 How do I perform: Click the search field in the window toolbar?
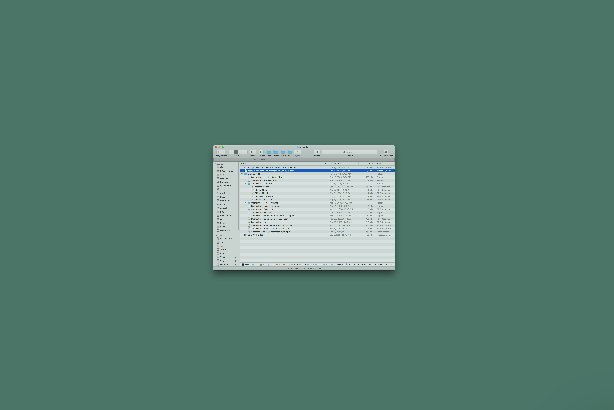(x=350, y=152)
